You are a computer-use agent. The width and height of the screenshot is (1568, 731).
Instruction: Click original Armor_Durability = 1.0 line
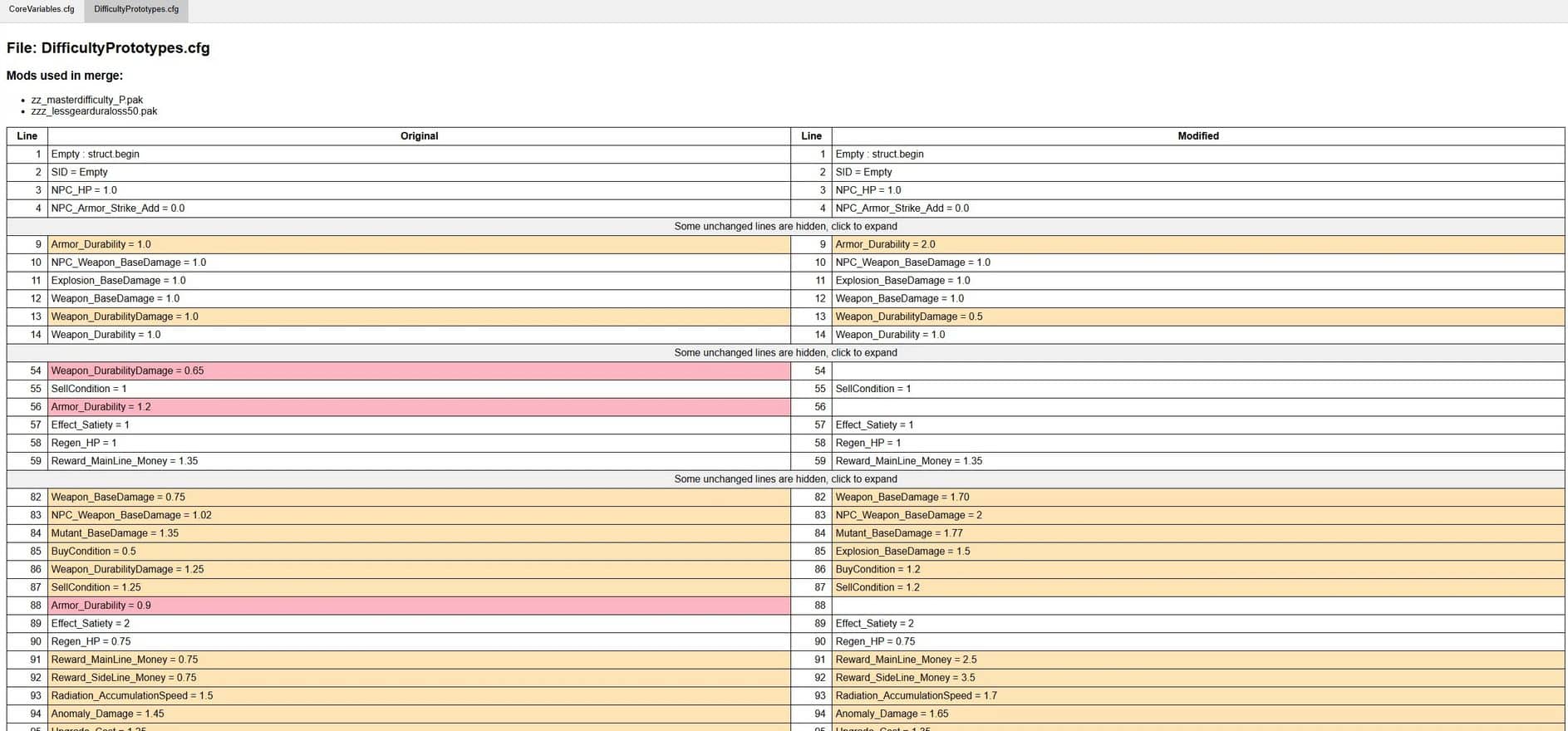[101, 244]
